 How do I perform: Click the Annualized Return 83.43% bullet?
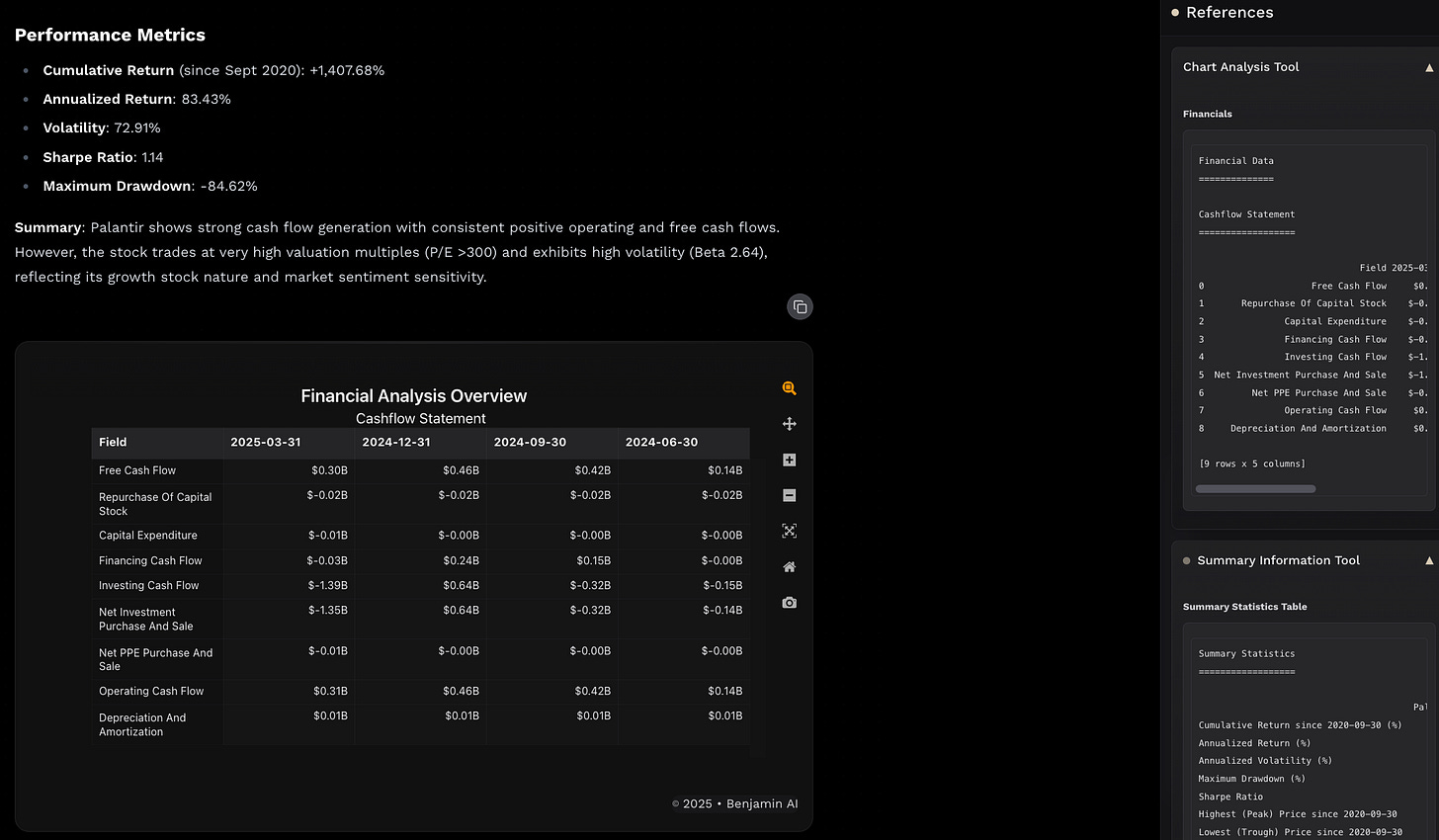click(136, 99)
